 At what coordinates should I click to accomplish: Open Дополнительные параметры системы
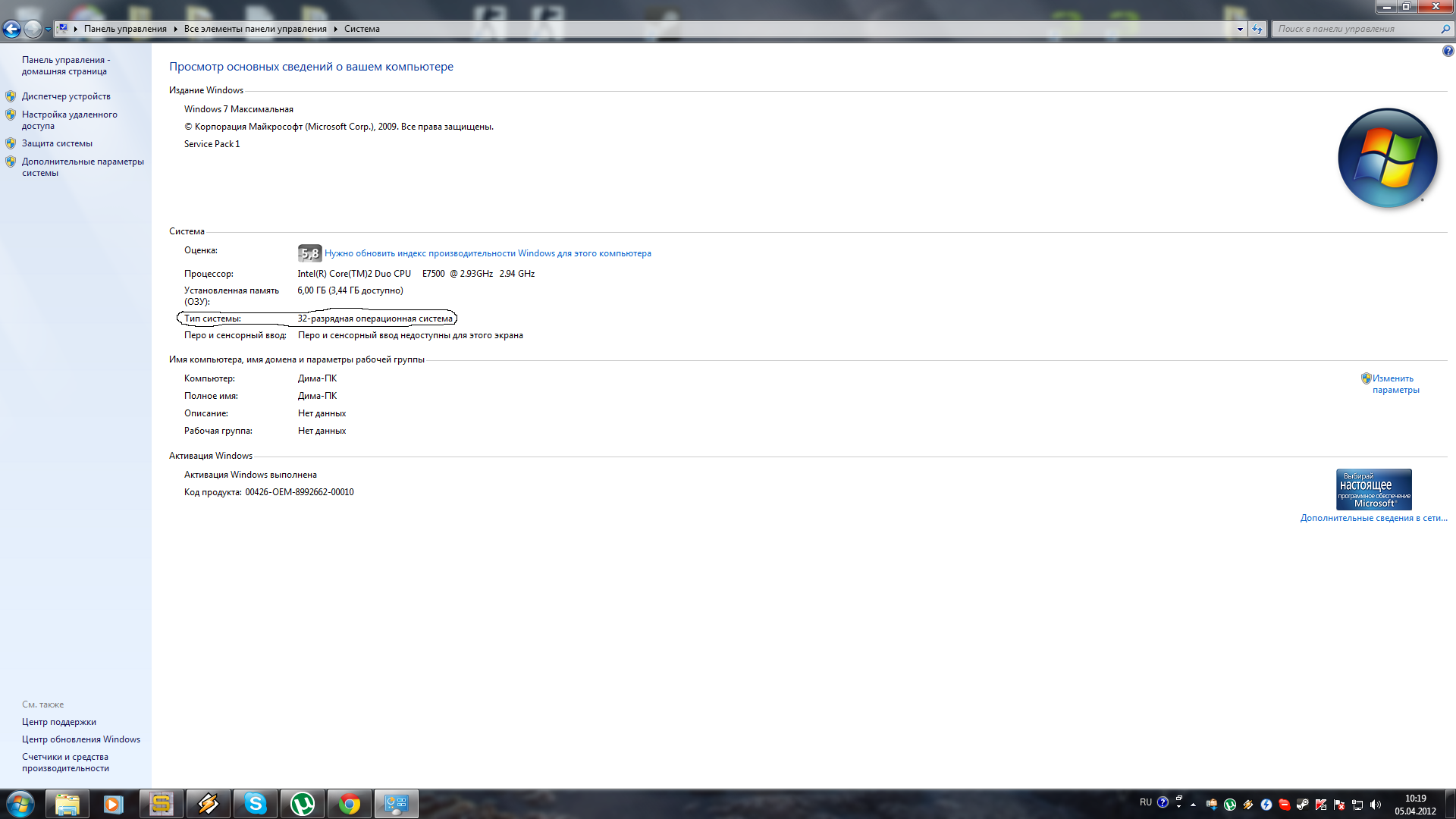coord(83,167)
